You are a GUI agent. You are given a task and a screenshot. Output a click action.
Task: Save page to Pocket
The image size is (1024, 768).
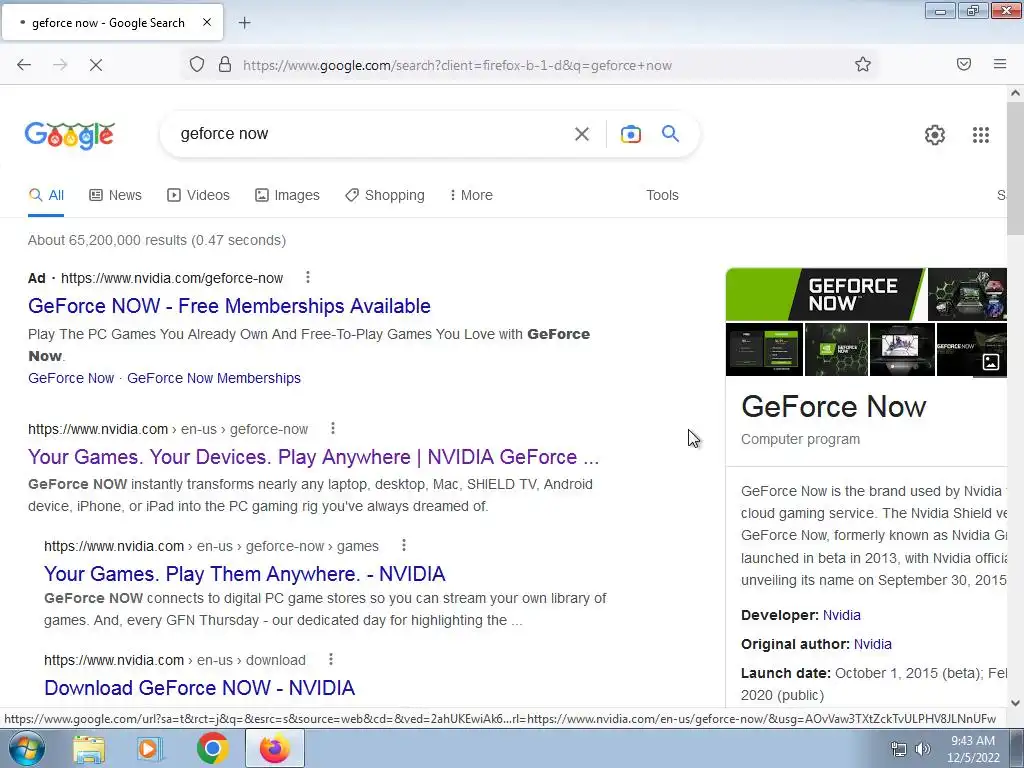pyautogui.click(x=964, y=64)
